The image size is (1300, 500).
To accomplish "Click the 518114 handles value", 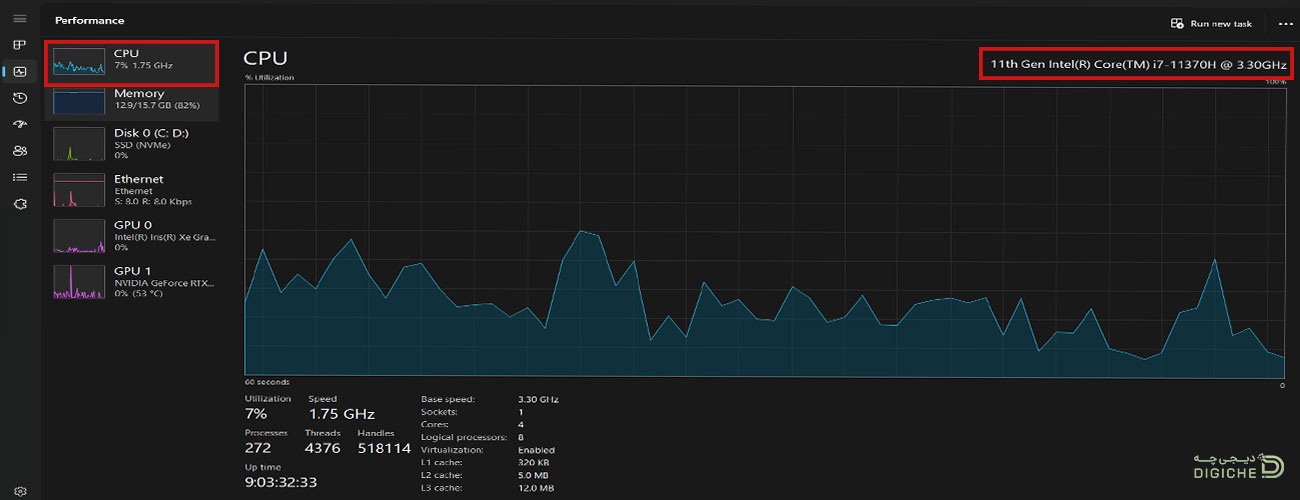I will (384, 448).
